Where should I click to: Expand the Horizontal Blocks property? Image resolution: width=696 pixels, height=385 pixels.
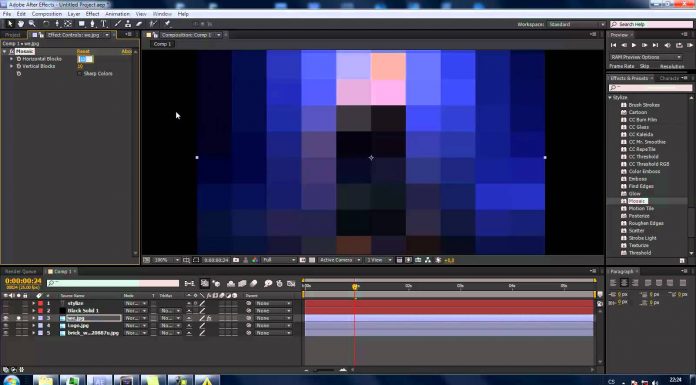tap(12, 59)
